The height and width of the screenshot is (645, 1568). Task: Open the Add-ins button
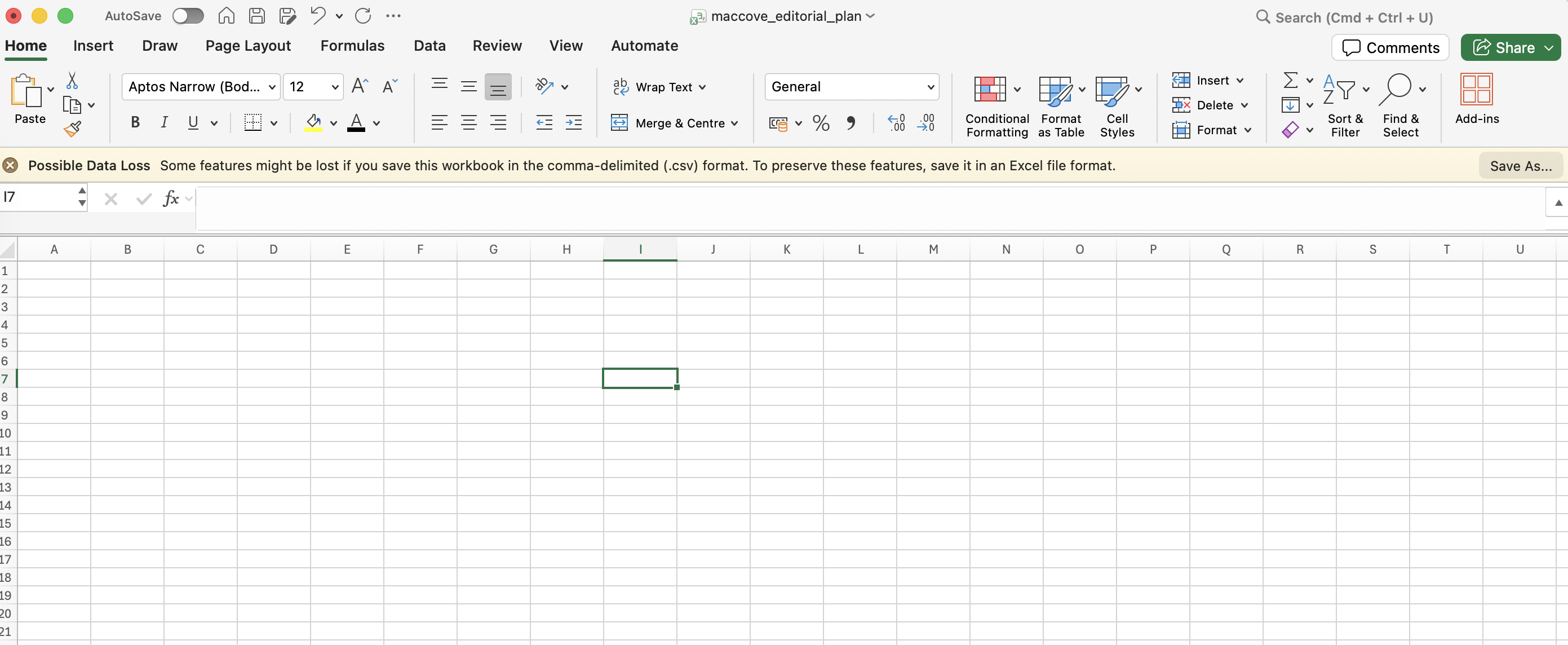1477,100
